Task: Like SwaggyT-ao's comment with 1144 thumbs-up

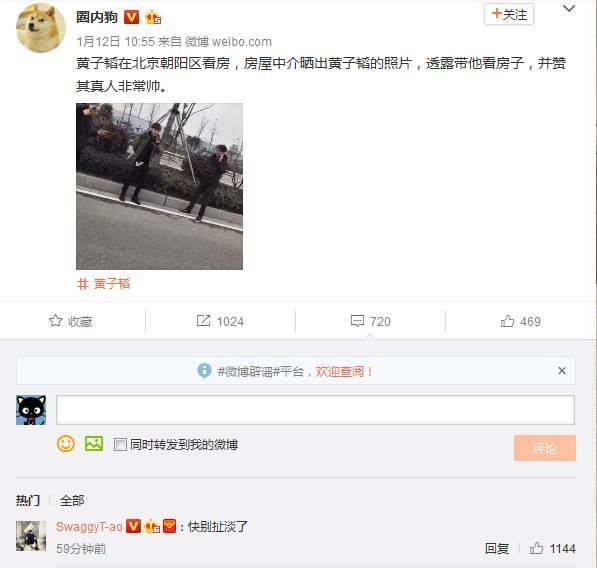Action: click(x=536, y=548)
